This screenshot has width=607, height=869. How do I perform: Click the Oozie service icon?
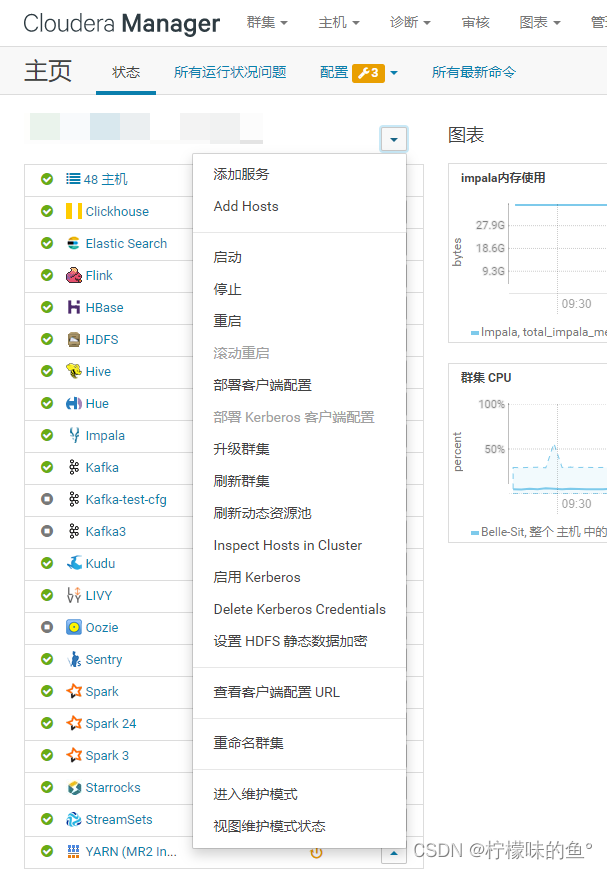74,627
